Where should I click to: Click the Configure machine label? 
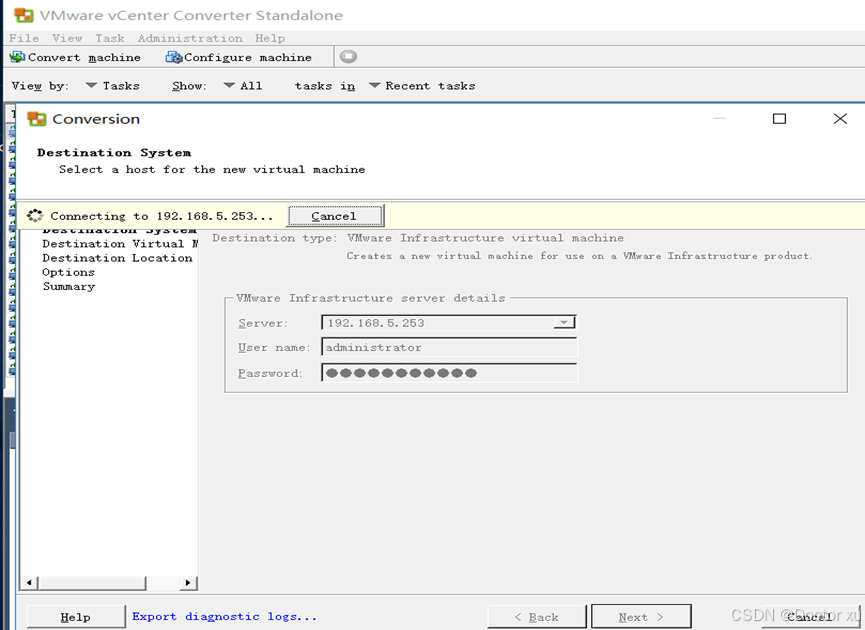click(x=248, y=57)
